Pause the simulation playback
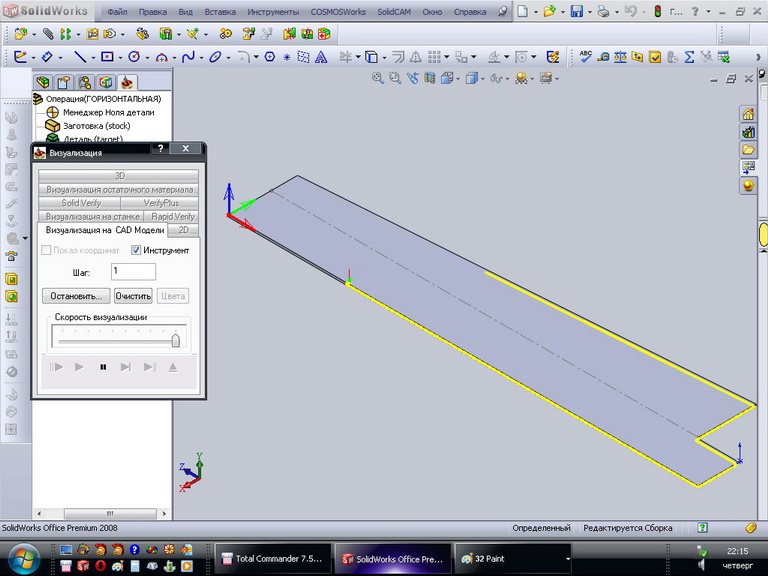 [103, 367]
